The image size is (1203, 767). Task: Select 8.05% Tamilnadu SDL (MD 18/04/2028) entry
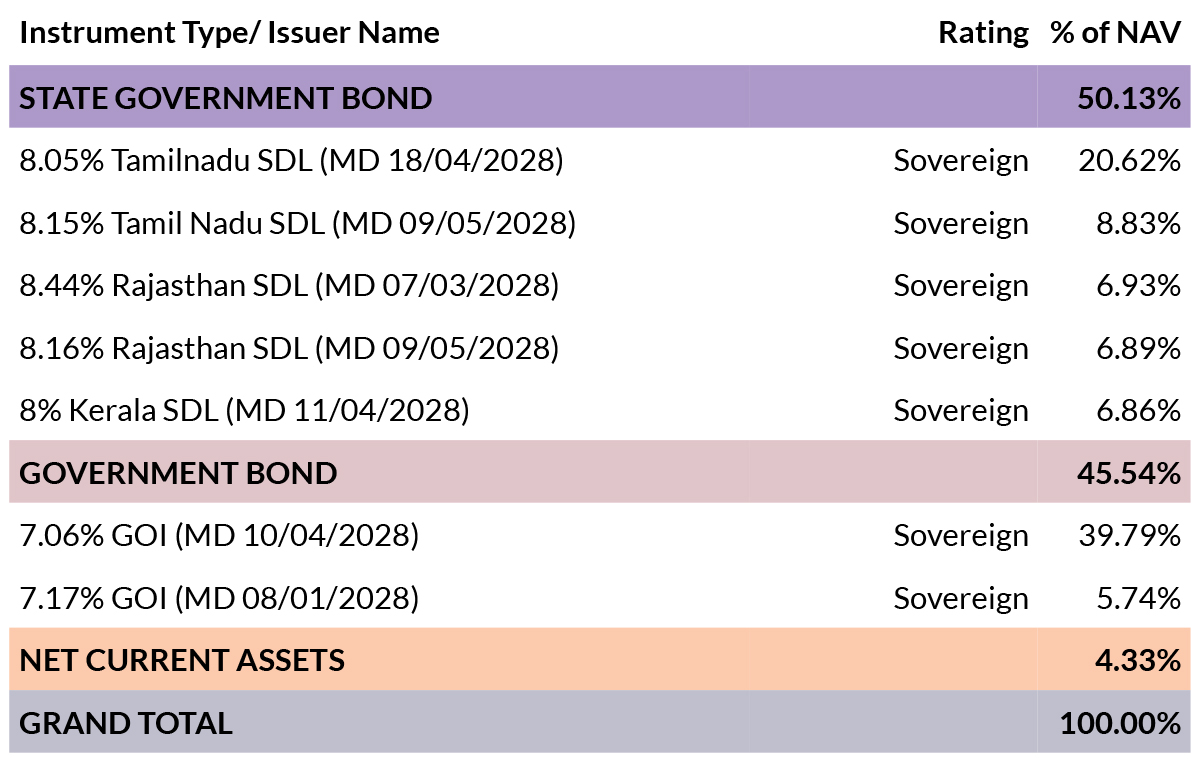(x=291, y=160)
